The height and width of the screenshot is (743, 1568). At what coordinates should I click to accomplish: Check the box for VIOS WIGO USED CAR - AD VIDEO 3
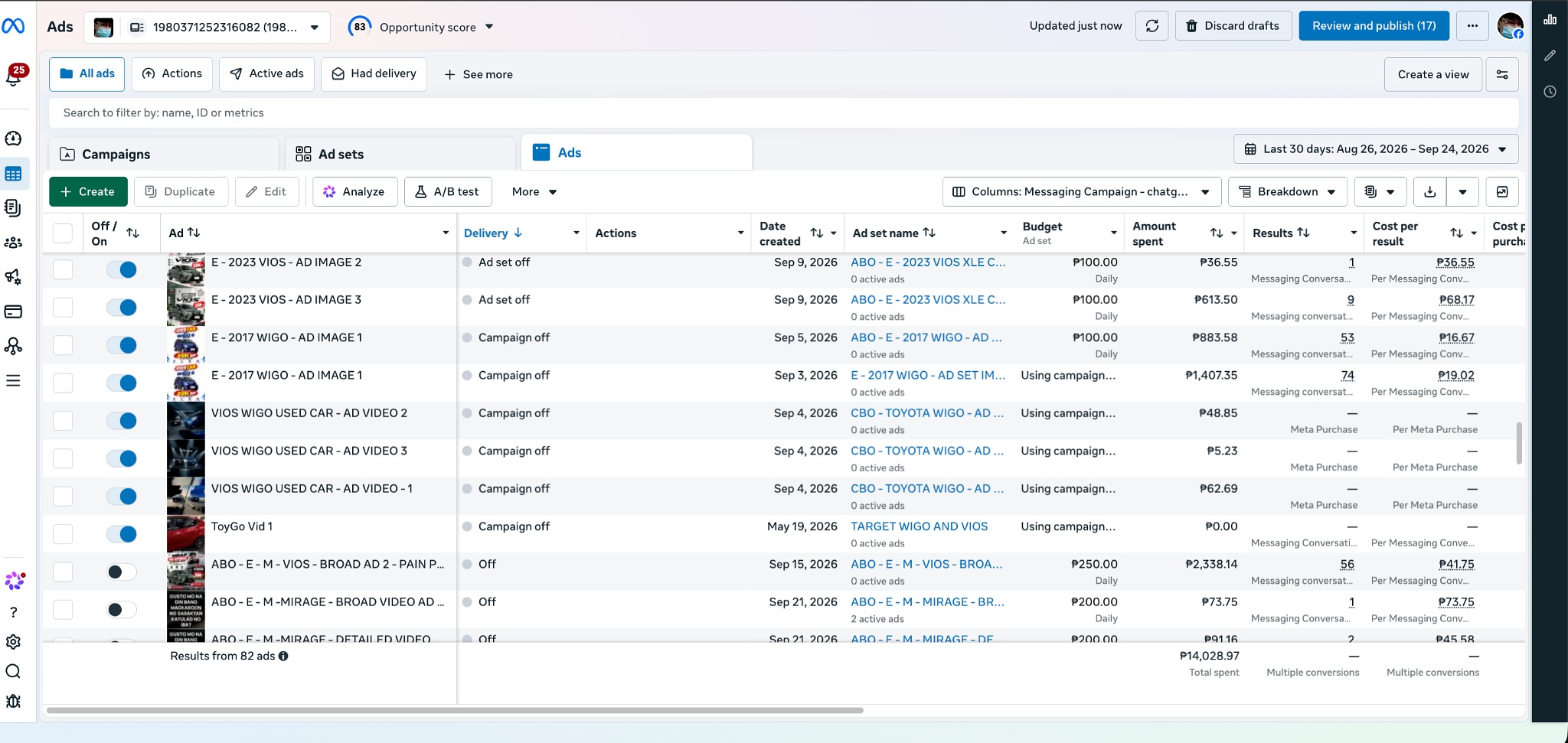pyautogui.click(x=63, y=458)
